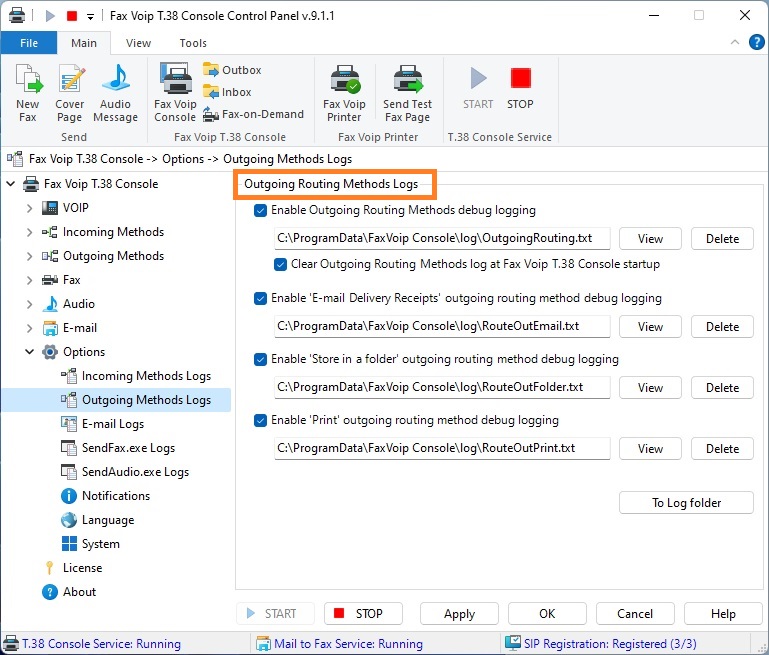Switch to the Main ribbon tab
The height and width of the screenshot is (655, 769).
tap(84, 43)
